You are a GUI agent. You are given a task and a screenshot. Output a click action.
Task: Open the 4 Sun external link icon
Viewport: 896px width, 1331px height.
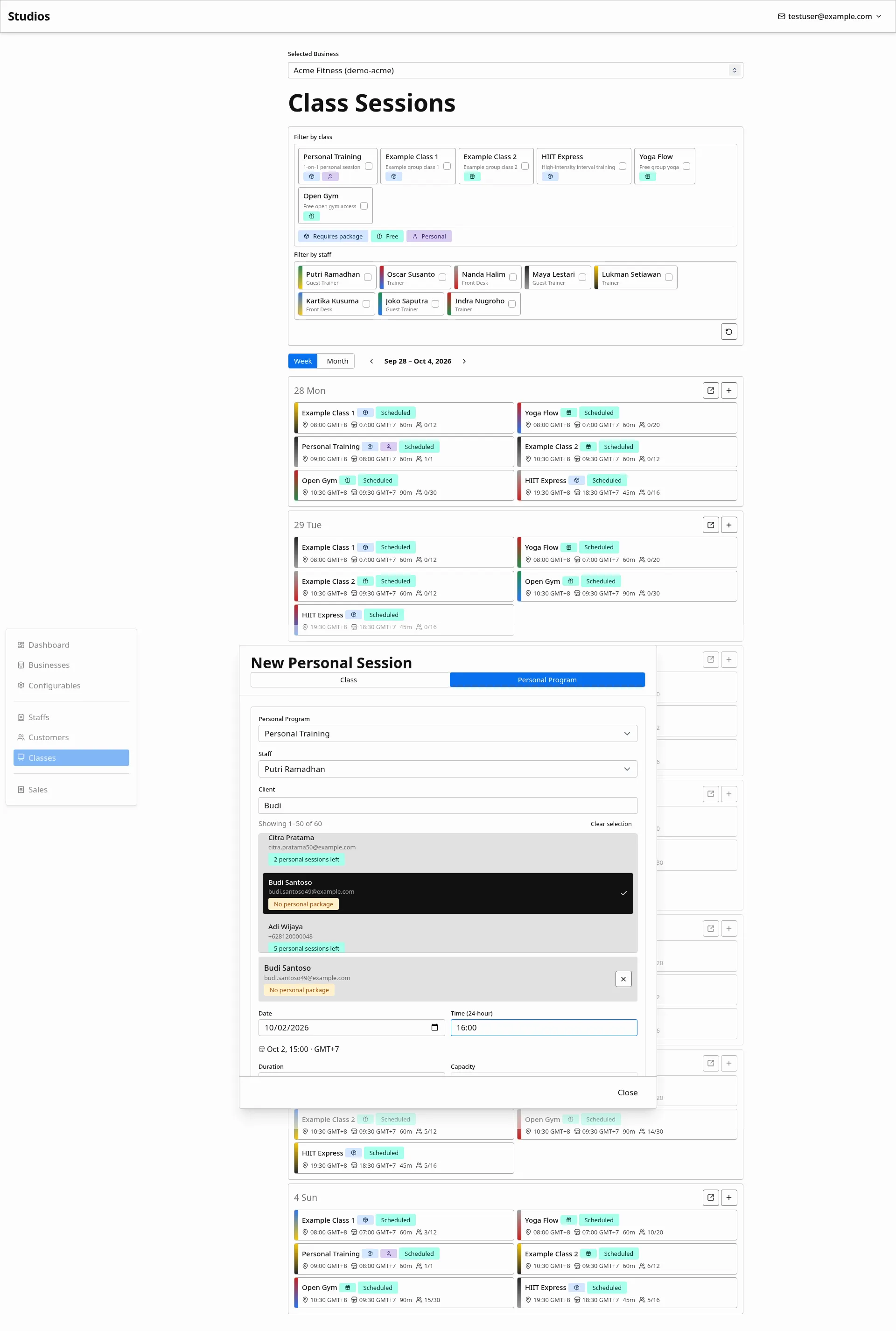pos(710,1197)
